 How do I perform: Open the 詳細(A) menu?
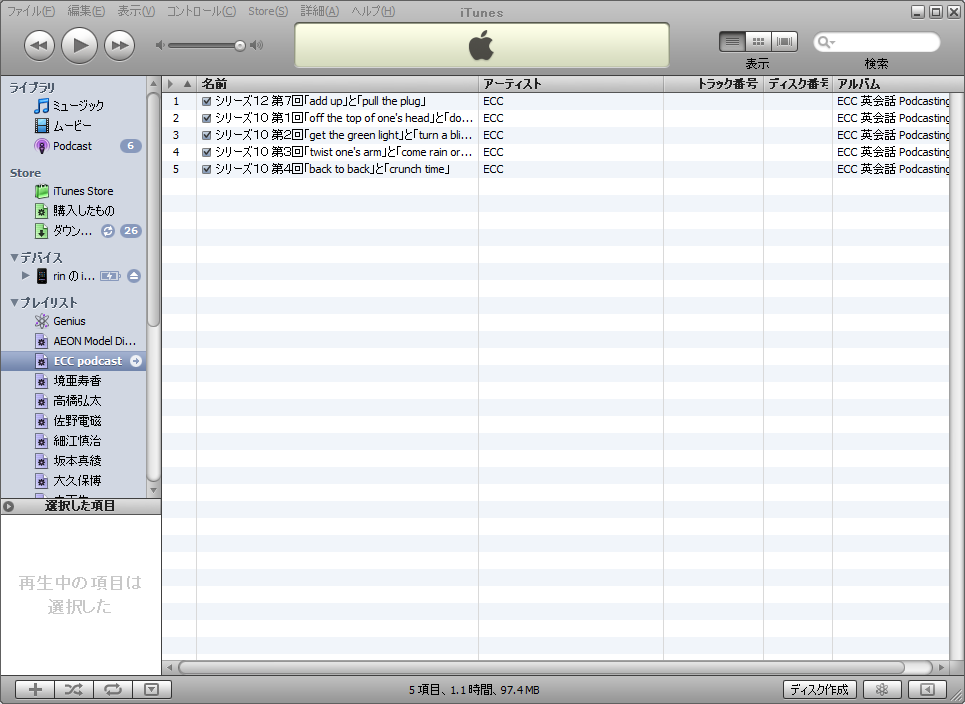point(319,11)
